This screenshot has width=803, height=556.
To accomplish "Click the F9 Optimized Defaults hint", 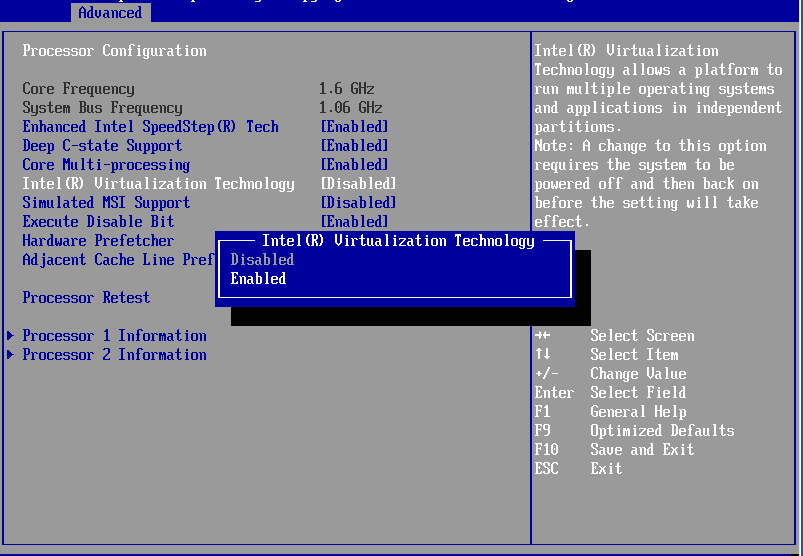I will pos(634,431).
